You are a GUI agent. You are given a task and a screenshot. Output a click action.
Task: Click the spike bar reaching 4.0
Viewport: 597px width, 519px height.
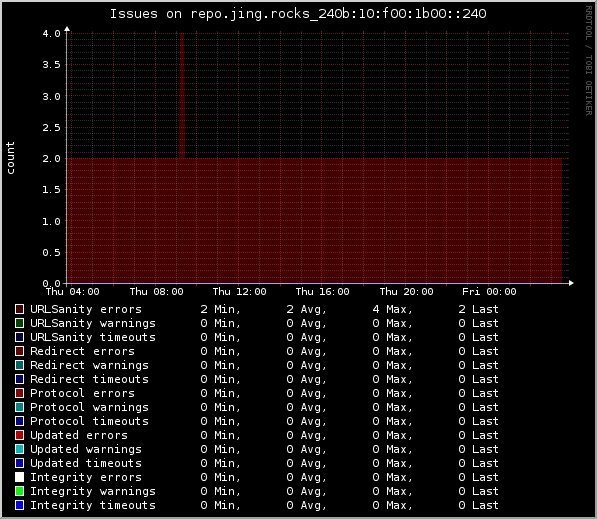[182, 96]
